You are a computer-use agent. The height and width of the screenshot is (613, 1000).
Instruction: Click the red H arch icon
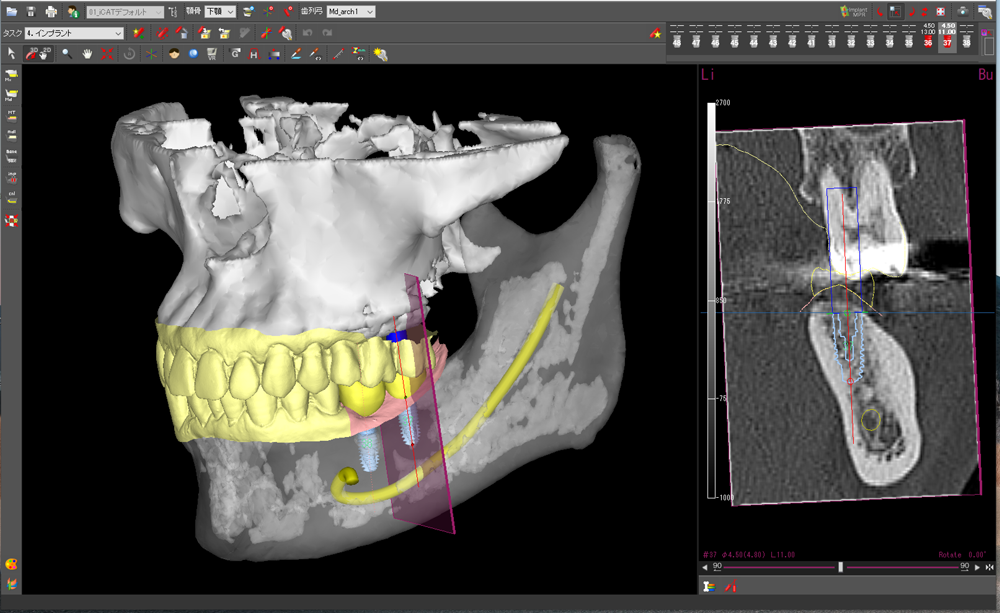(x=254, y=54)
